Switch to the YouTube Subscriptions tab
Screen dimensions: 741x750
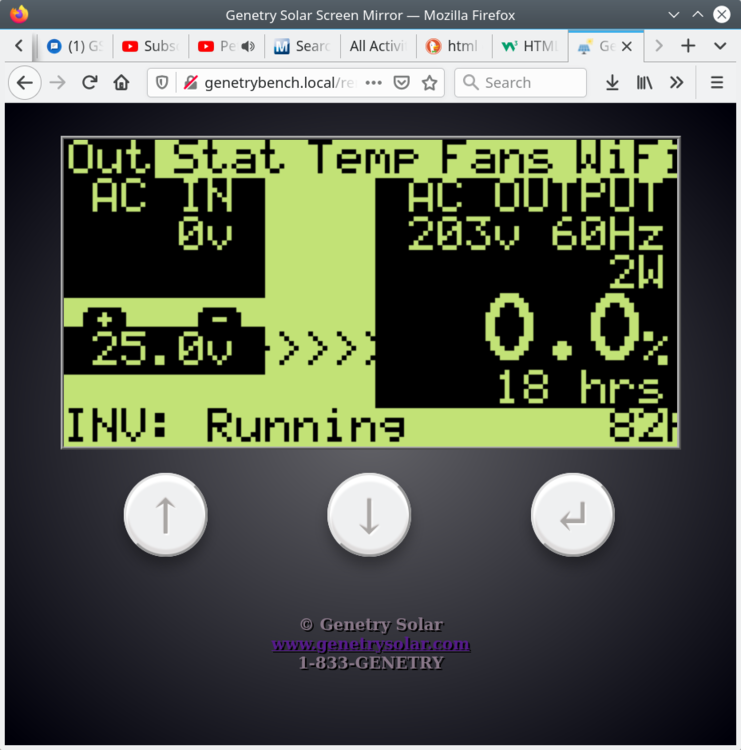[150, 46]
